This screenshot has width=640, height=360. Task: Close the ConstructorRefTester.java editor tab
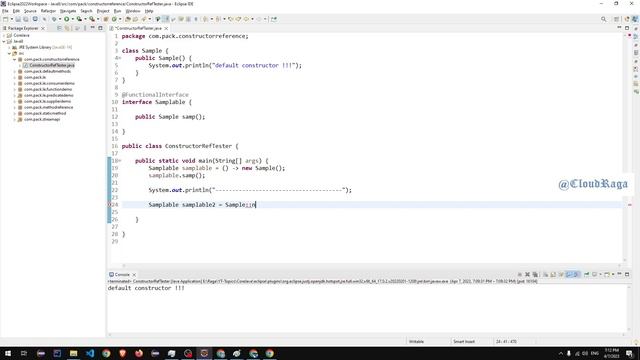point(166,28)
